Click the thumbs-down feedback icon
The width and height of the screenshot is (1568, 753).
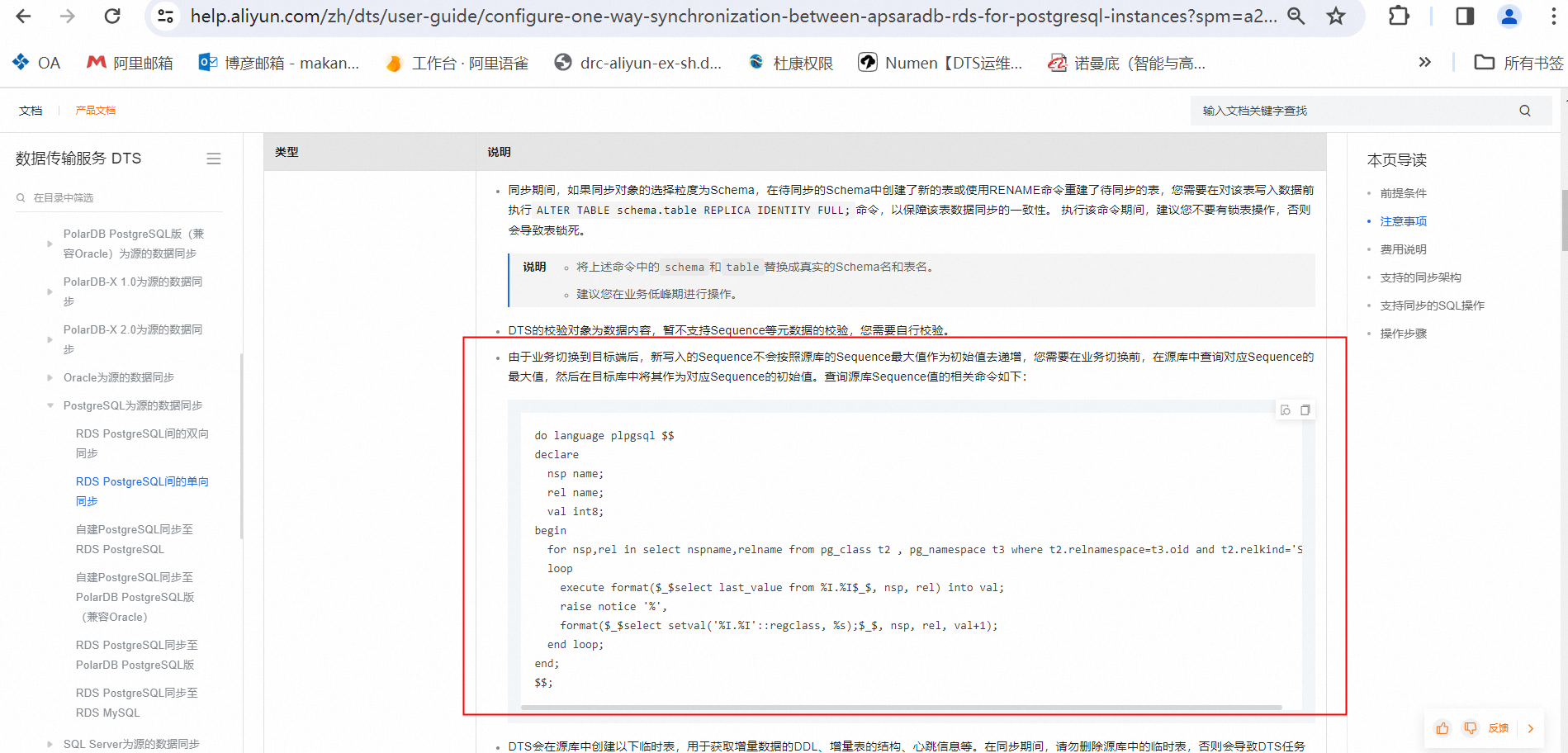[x=1471, y=728]
